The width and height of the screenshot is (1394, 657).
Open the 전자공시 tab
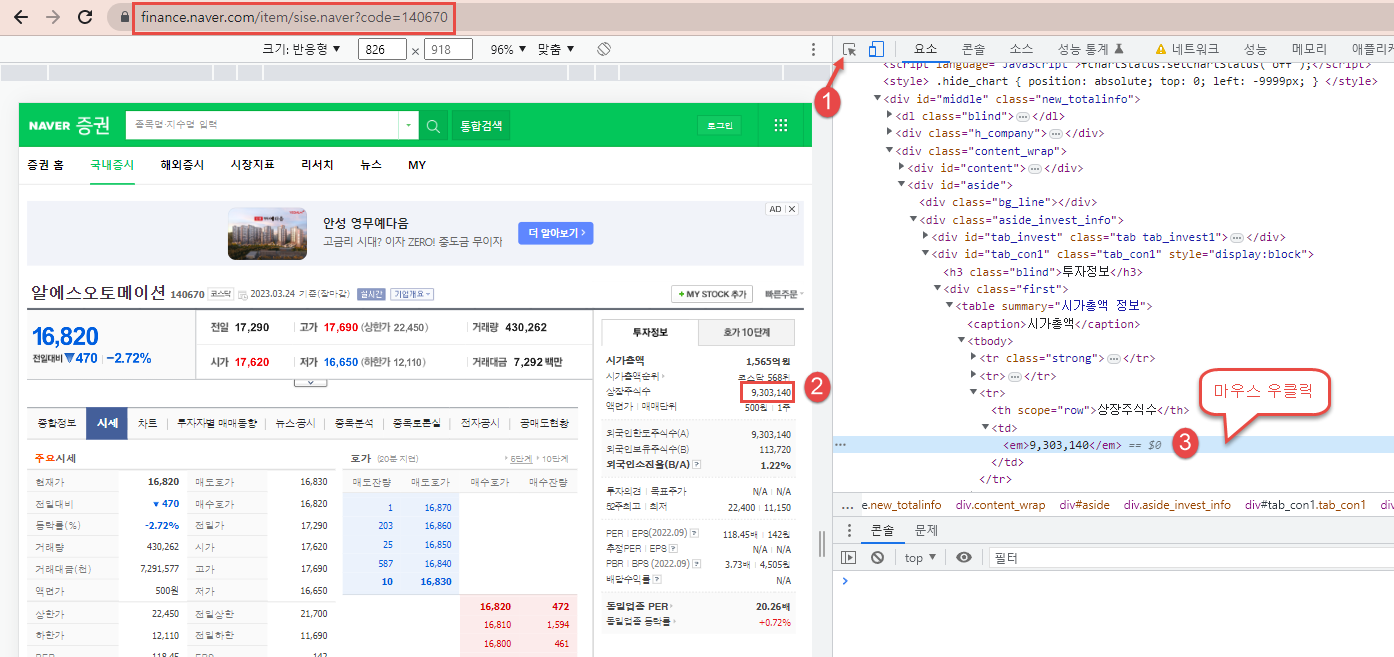[x=480, y=423]
